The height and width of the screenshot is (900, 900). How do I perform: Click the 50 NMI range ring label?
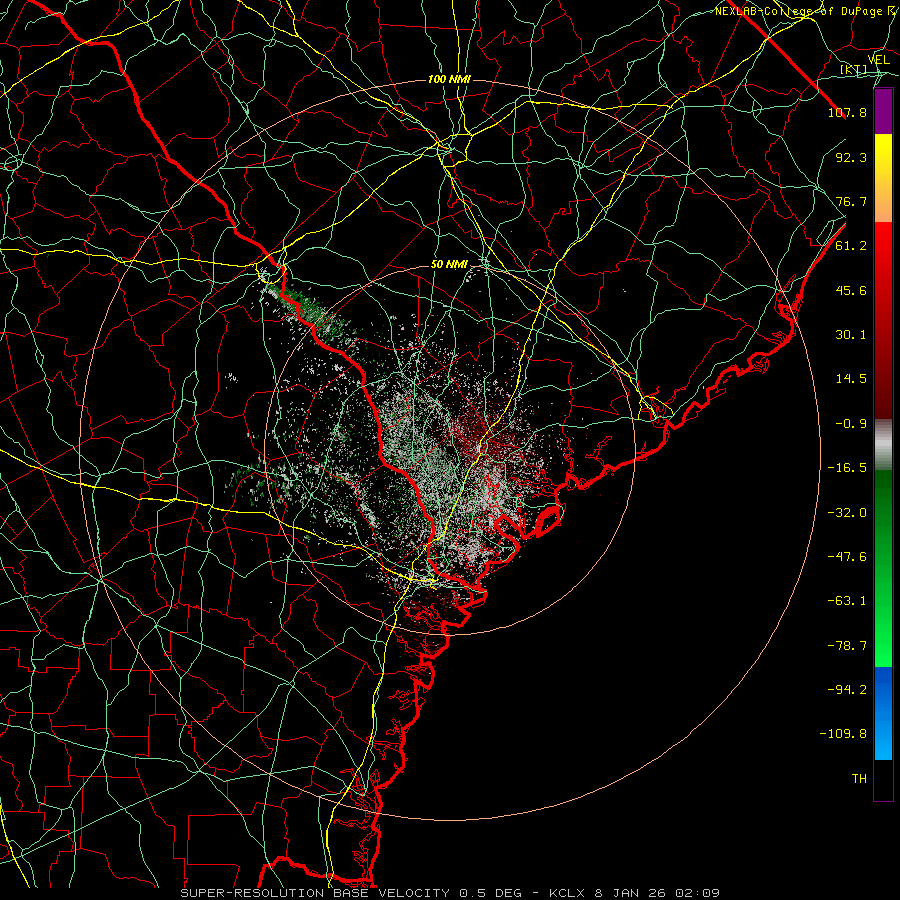tap(449, 265)
